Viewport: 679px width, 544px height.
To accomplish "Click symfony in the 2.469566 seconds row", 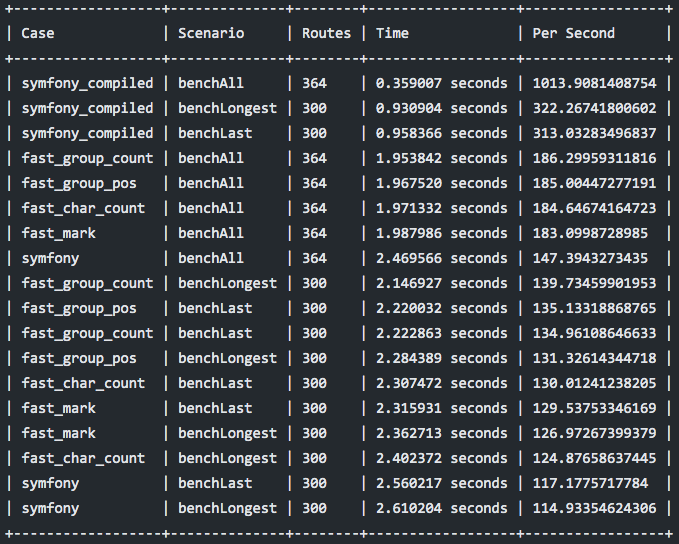I will (50, 258).
